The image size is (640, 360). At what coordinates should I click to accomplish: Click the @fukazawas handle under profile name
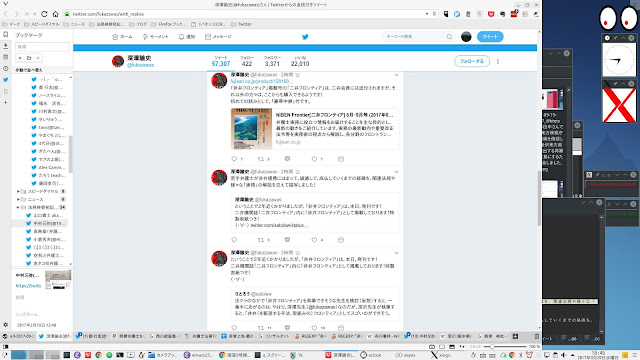point(140,65)
